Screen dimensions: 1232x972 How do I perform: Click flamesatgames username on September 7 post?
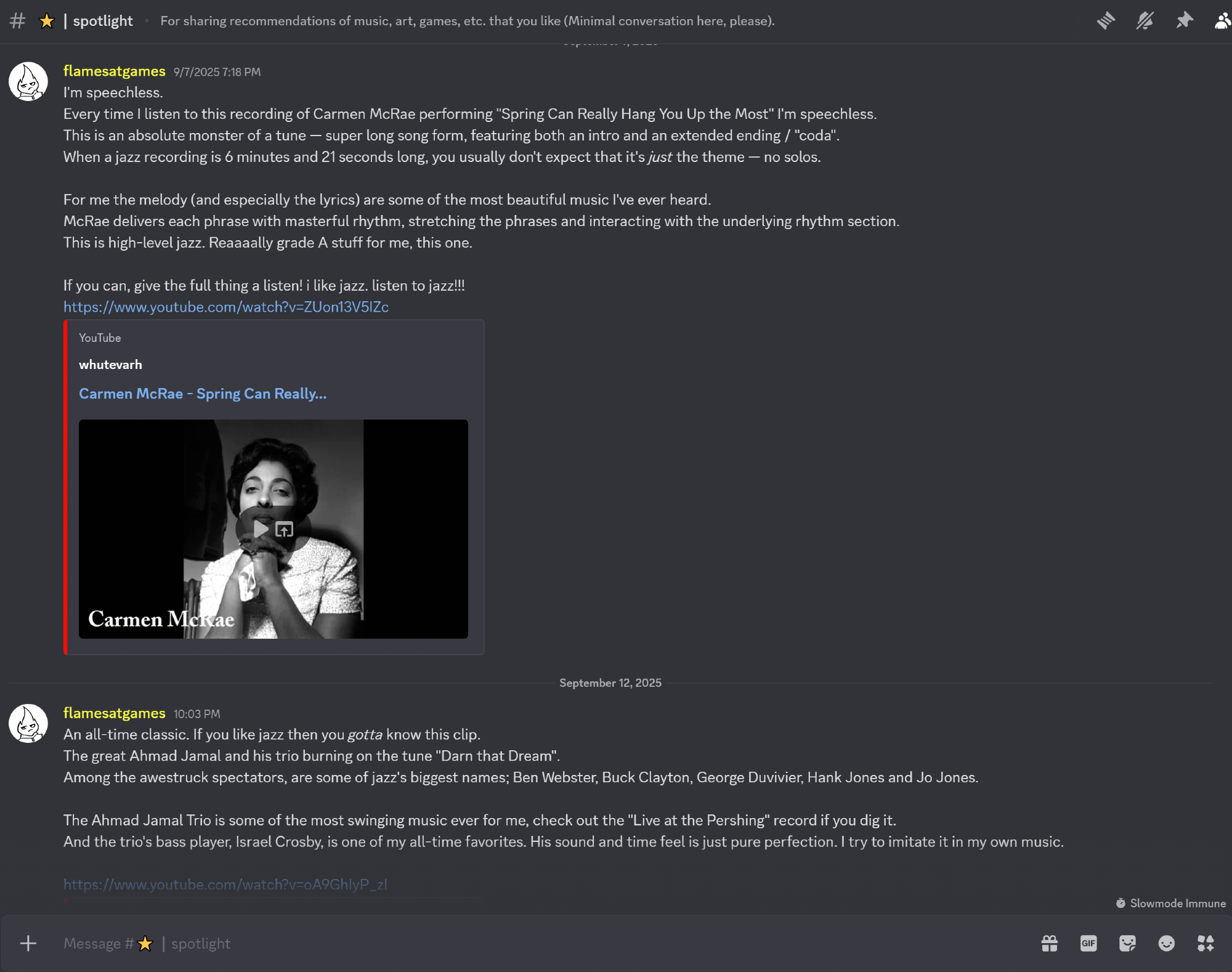point(114,71)
